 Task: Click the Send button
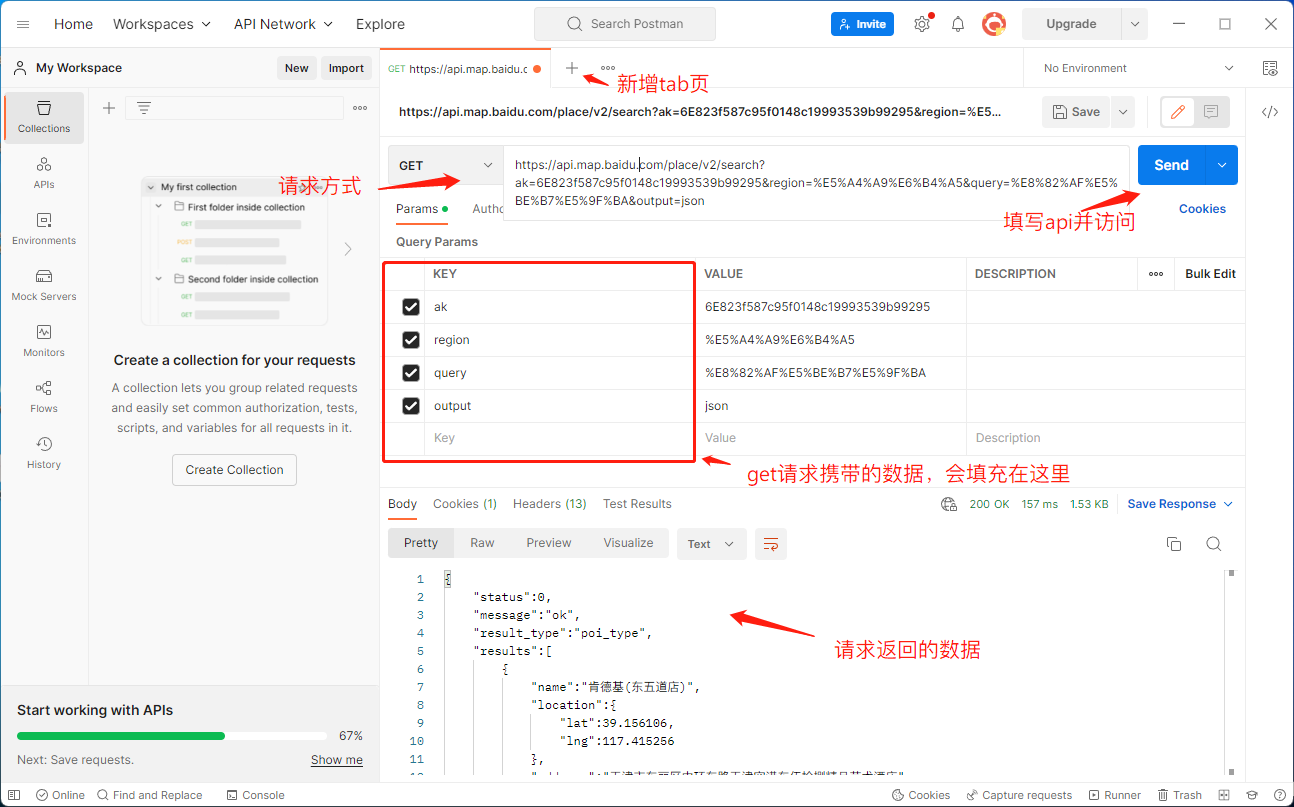tap(1172, 165)
